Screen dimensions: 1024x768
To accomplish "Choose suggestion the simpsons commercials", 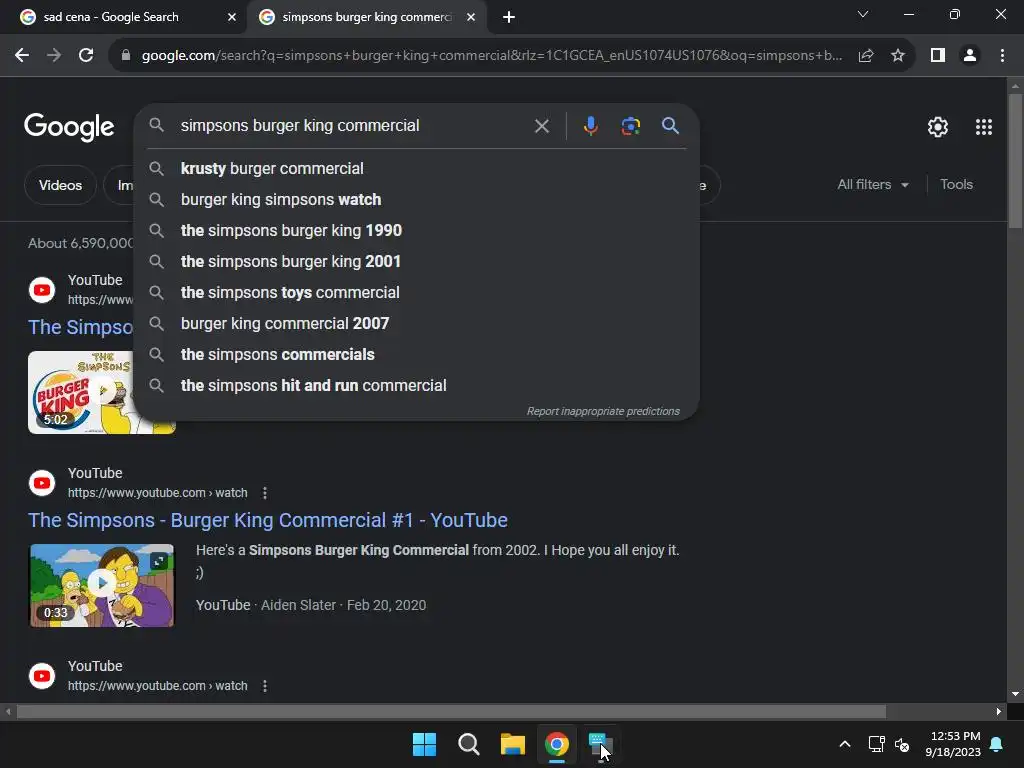I will tap(416, 355).
